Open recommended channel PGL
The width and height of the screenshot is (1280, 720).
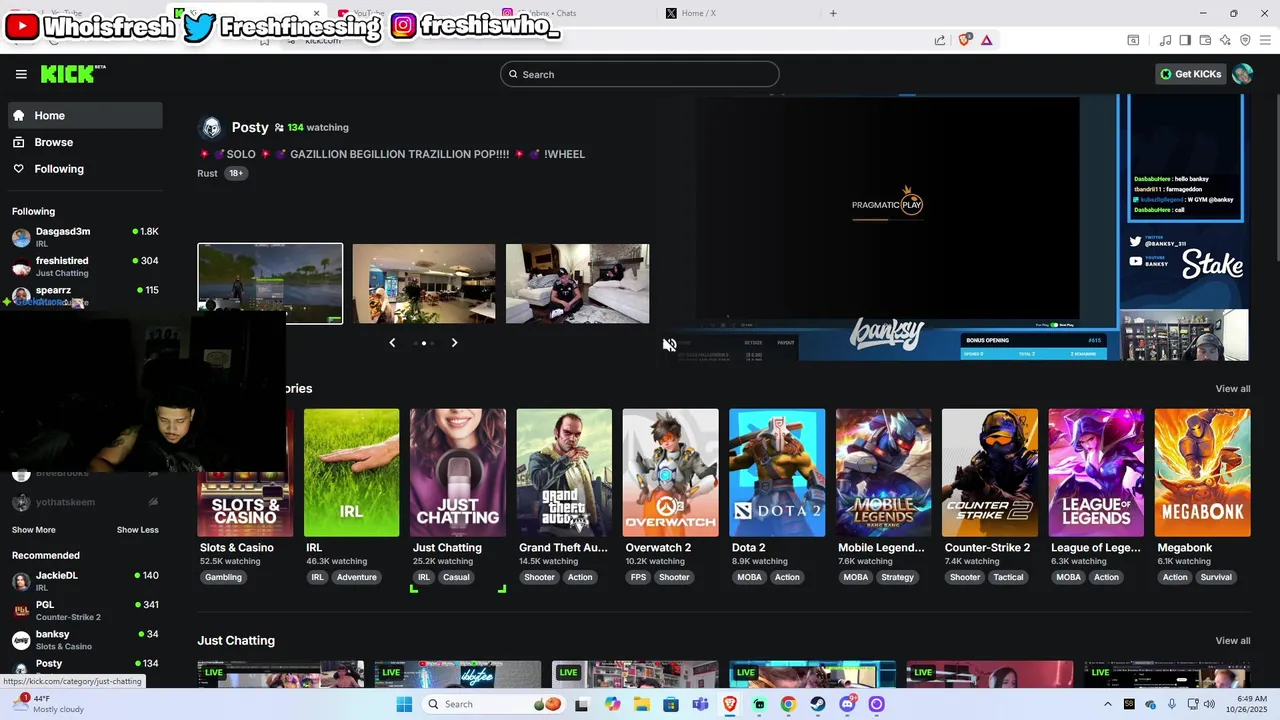click(86, 610)
